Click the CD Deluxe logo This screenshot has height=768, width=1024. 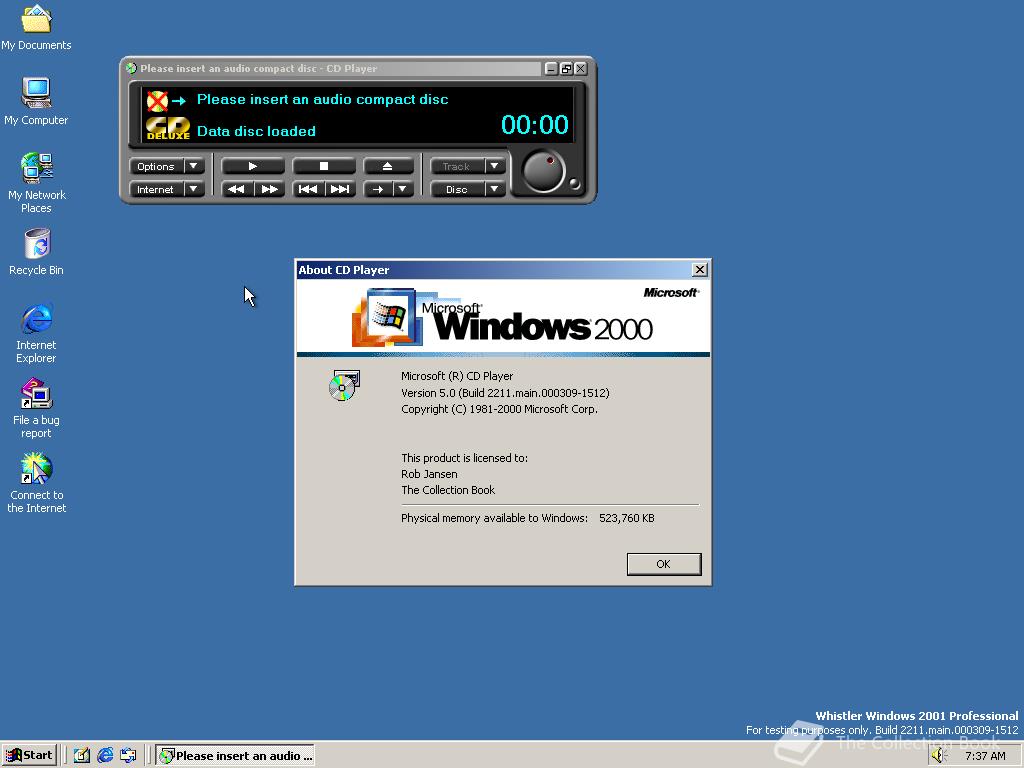coord(168,128)
